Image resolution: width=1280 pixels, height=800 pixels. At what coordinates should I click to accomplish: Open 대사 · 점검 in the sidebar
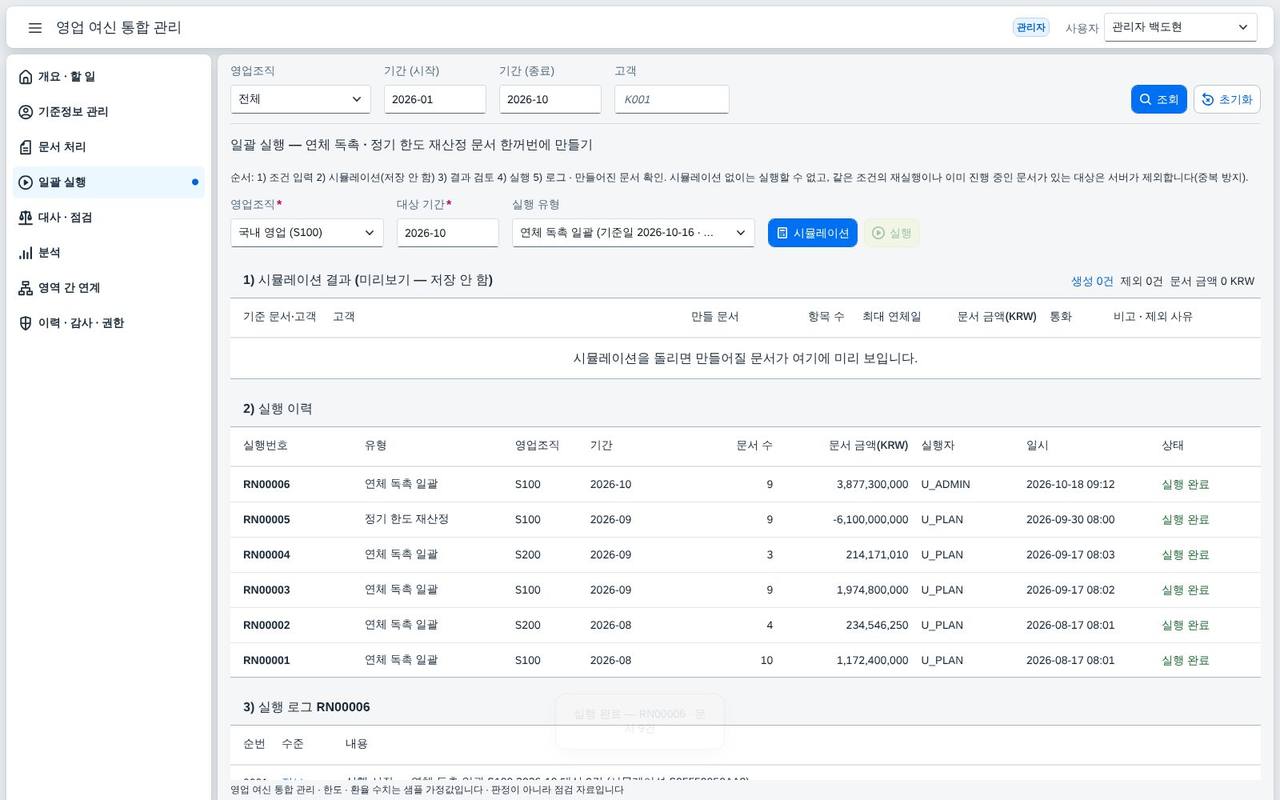109,217
